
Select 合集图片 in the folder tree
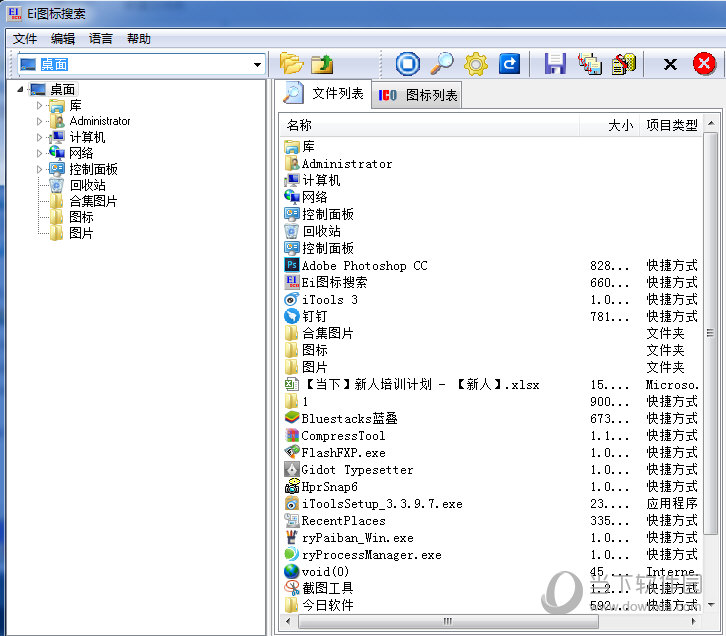click(93, 201)
